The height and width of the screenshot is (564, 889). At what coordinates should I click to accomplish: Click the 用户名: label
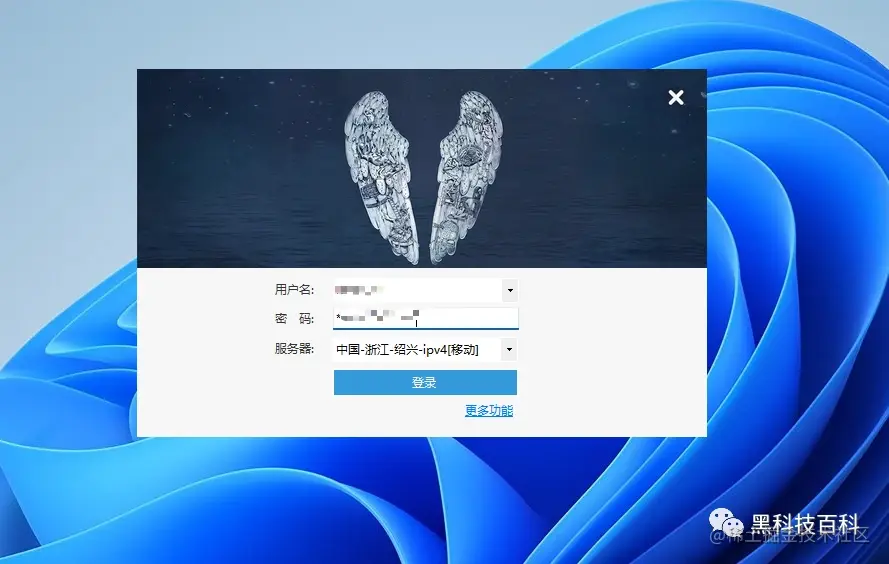tap(294, 290)
